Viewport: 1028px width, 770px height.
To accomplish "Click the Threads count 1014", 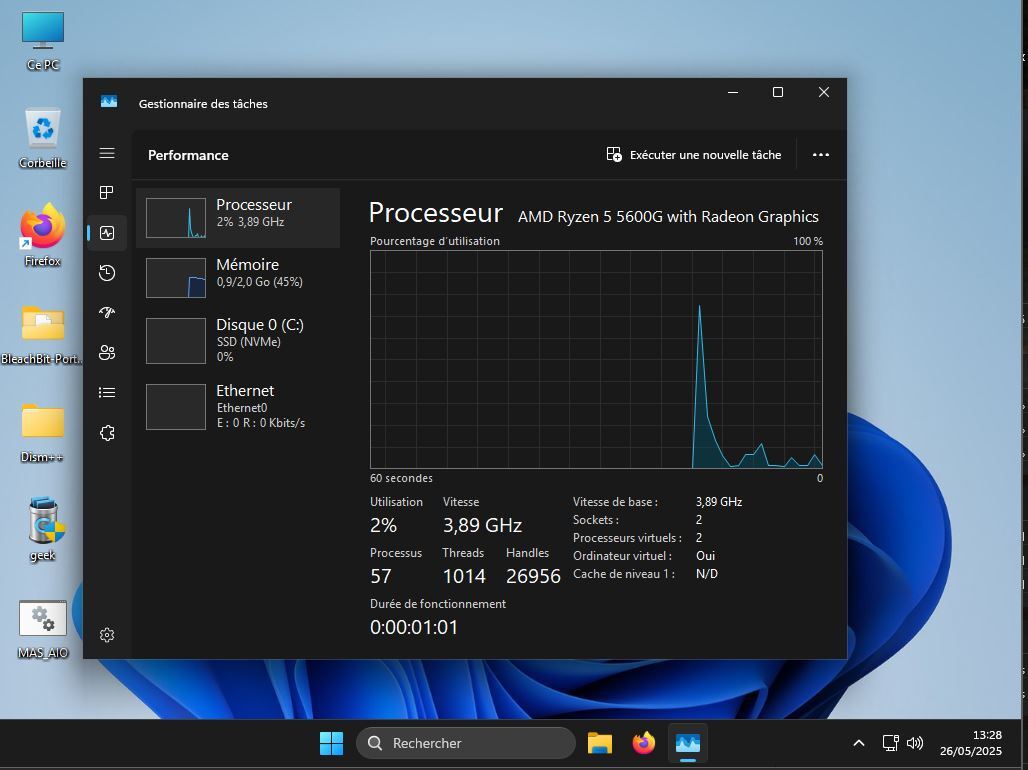I will pos(464,576).
